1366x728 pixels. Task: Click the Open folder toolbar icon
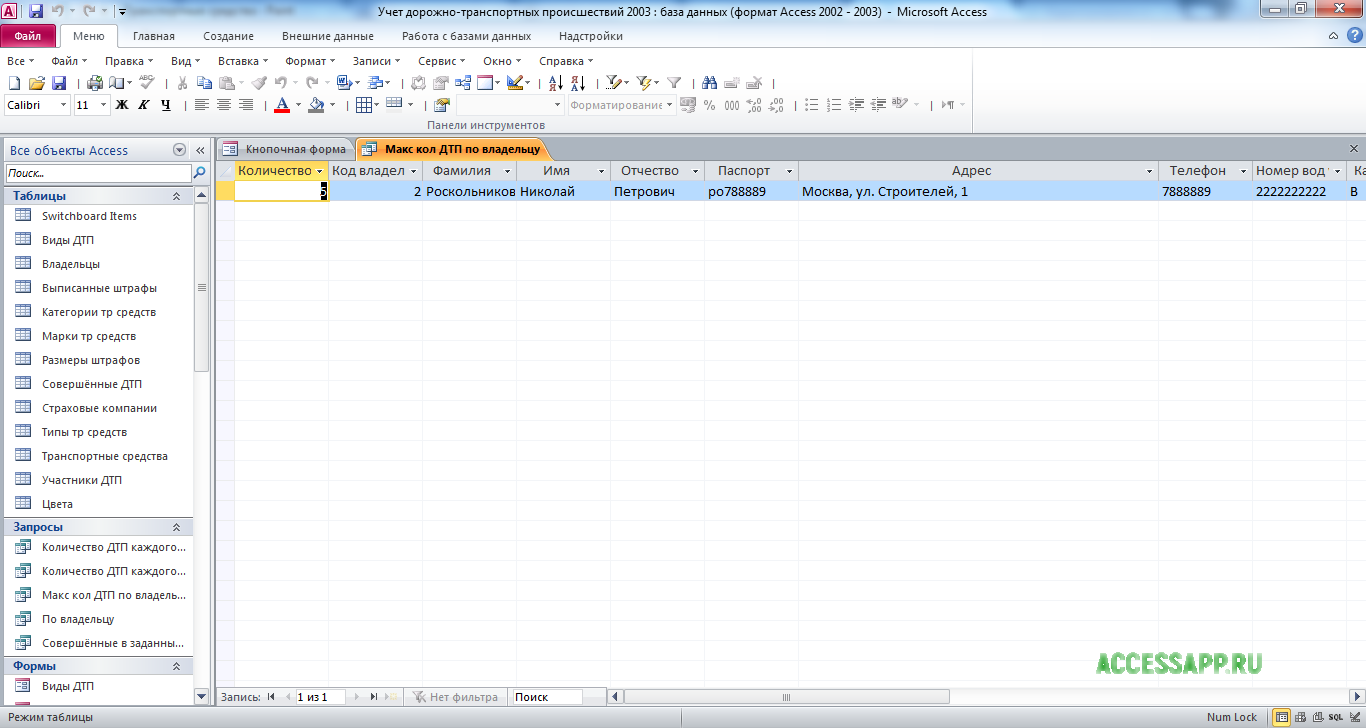36,83
